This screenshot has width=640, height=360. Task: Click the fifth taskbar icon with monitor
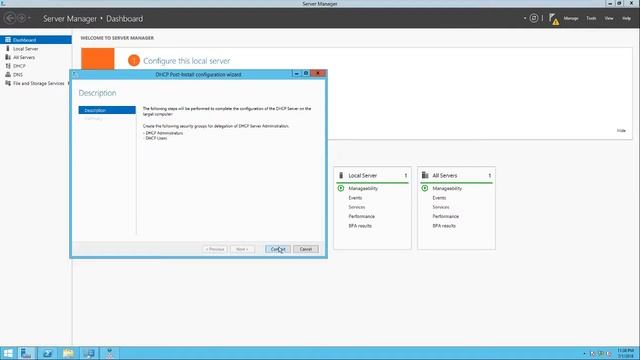pos(89,353)
